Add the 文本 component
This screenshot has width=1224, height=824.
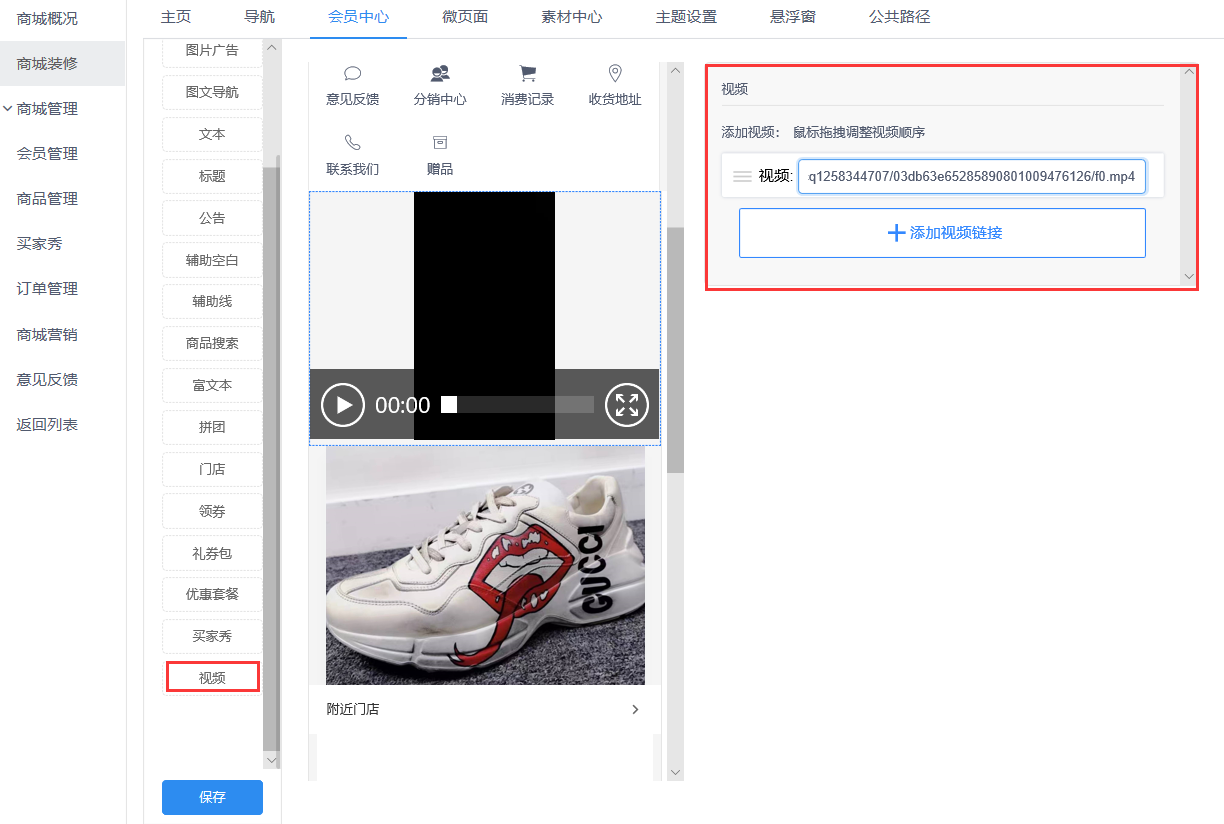[x=212, y=134]
